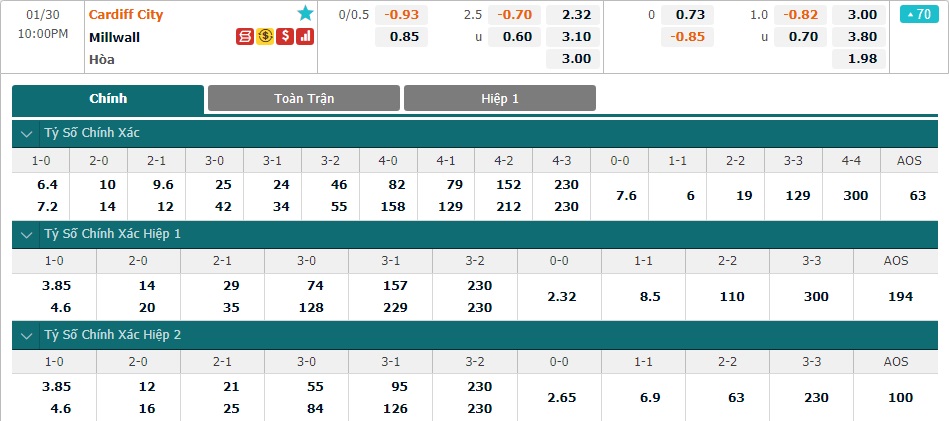Viewport: 949px width, 421px height.
Task: Select the -0.85 first-half handicap odds for Millwall
Action: point(687,37)
